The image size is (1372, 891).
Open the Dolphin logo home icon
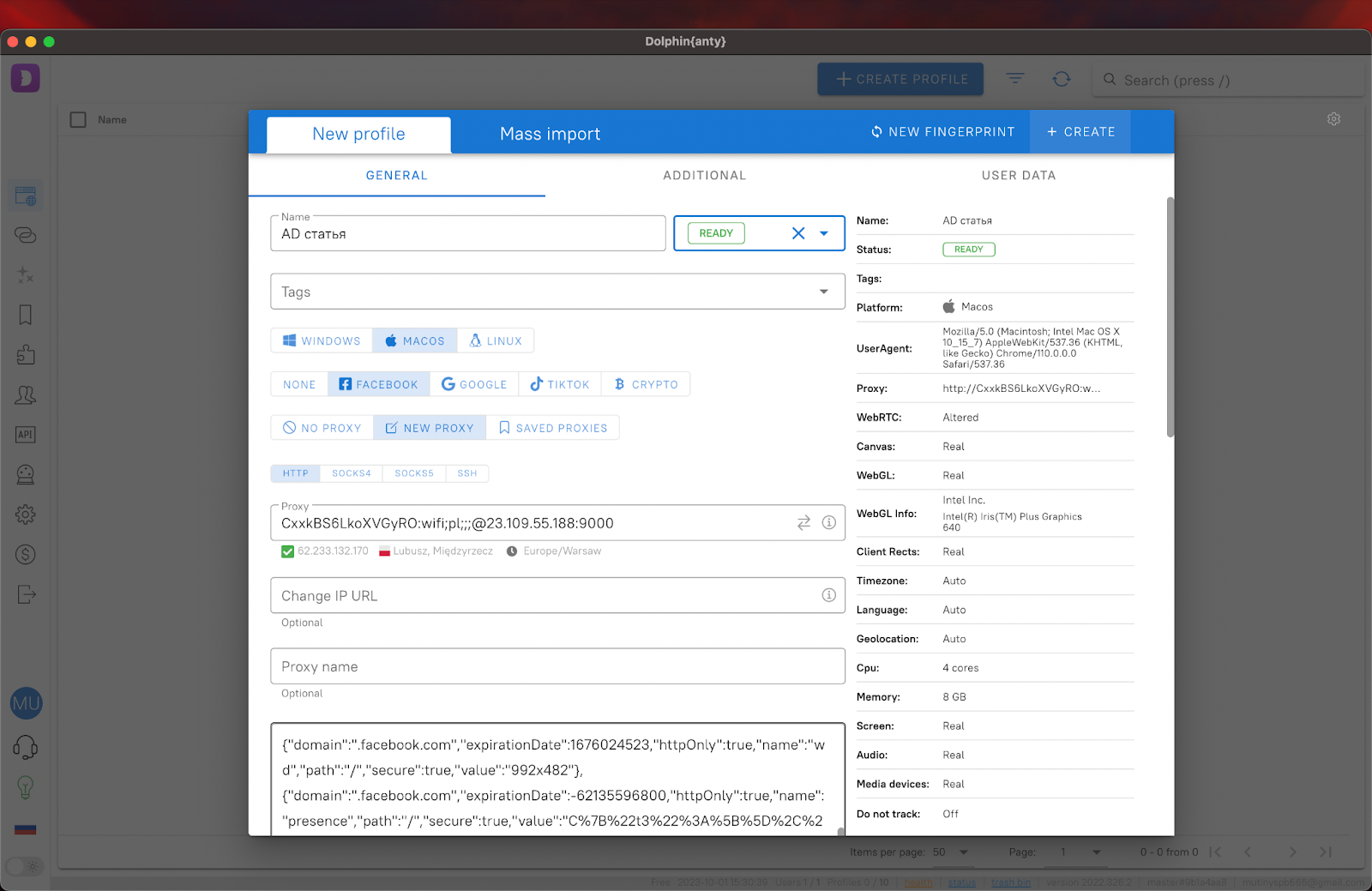26,78
